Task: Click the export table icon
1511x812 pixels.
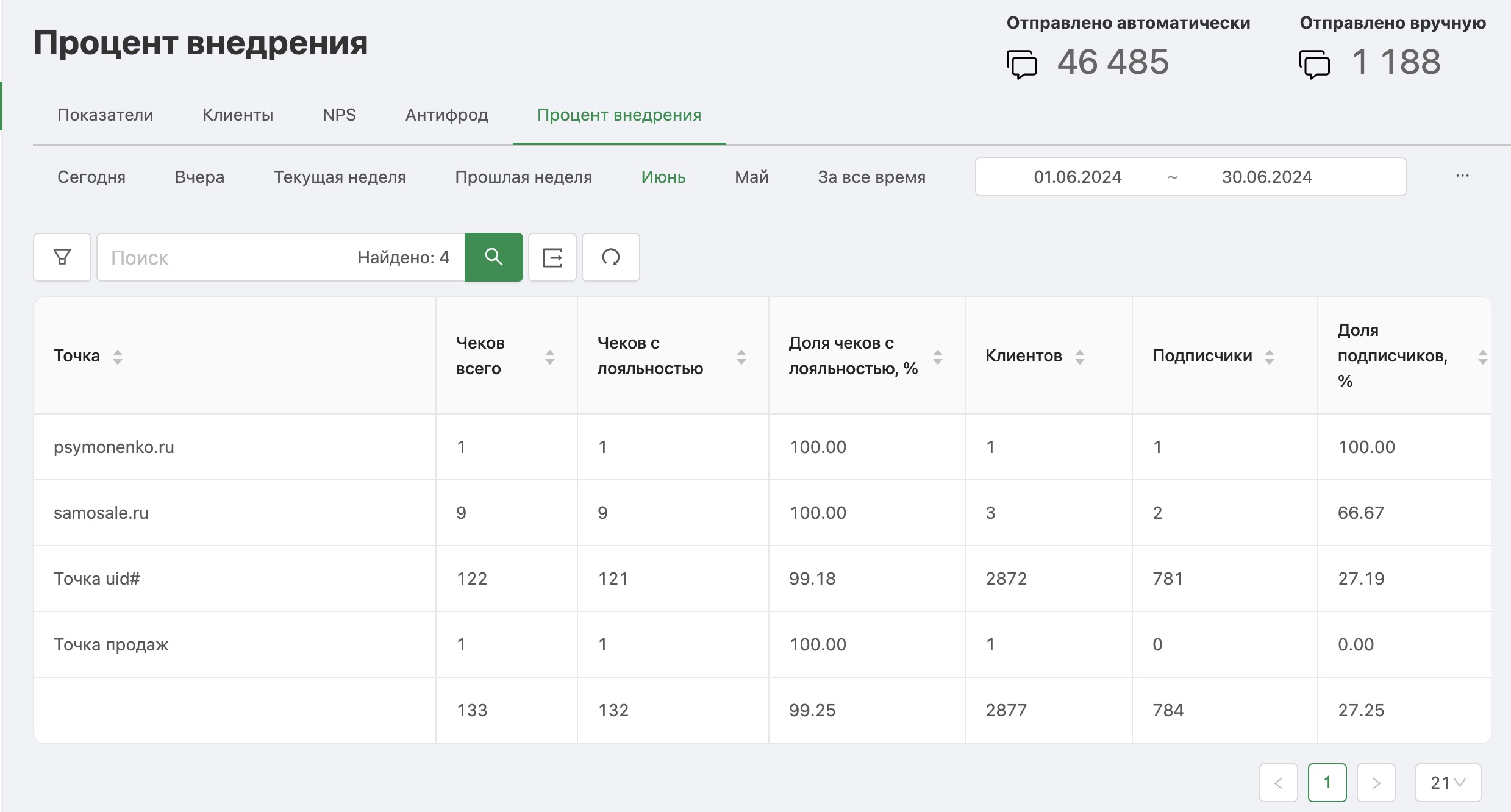Action: click(x=552, y=257)
